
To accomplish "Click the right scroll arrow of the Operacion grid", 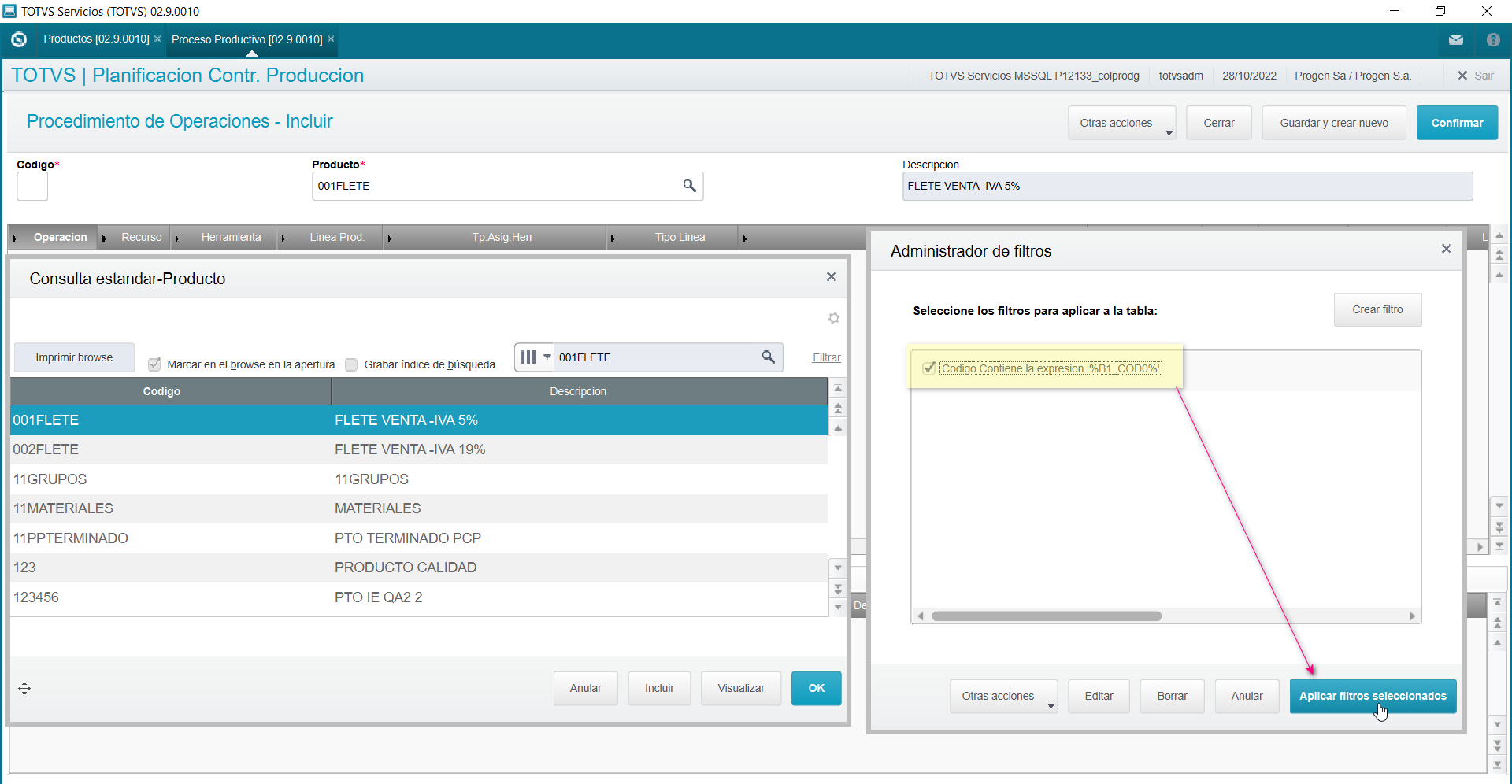I will pyautogui.click(x=1480, y=547).
